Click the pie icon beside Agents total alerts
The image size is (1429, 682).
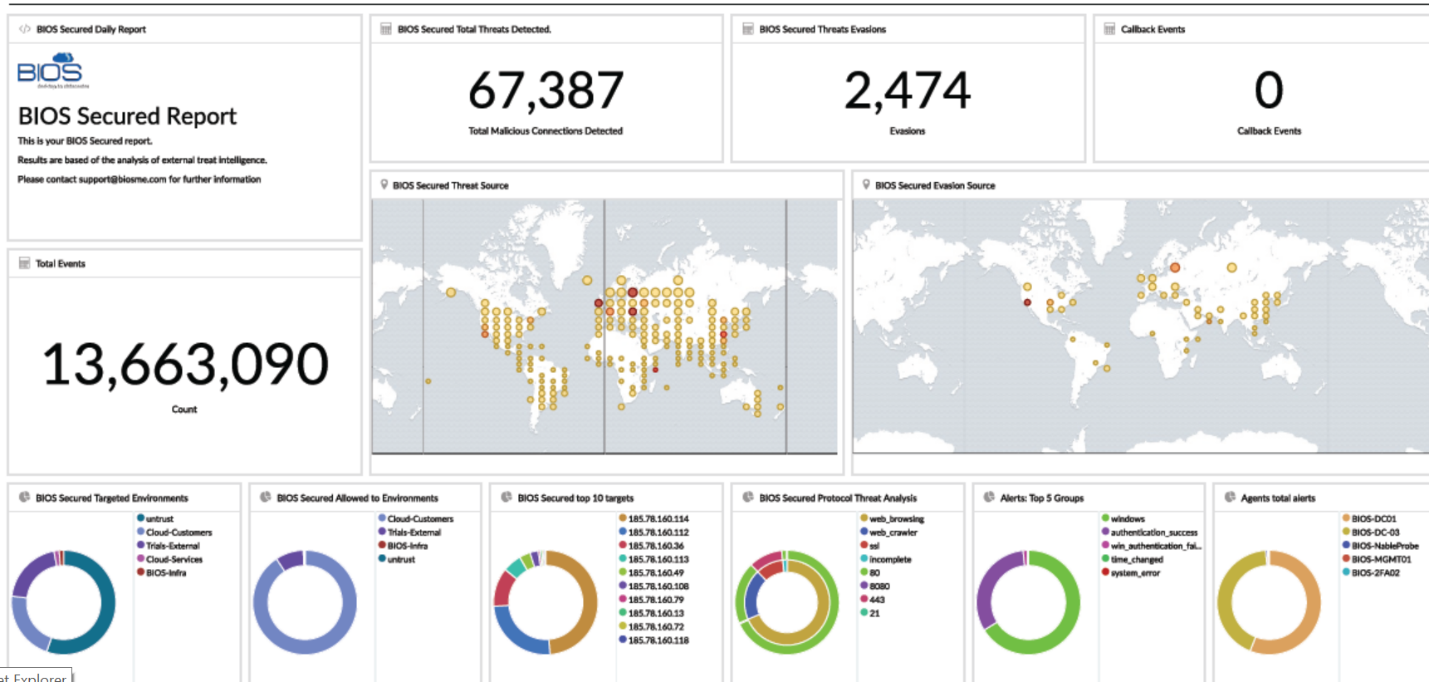[1230, 497]
